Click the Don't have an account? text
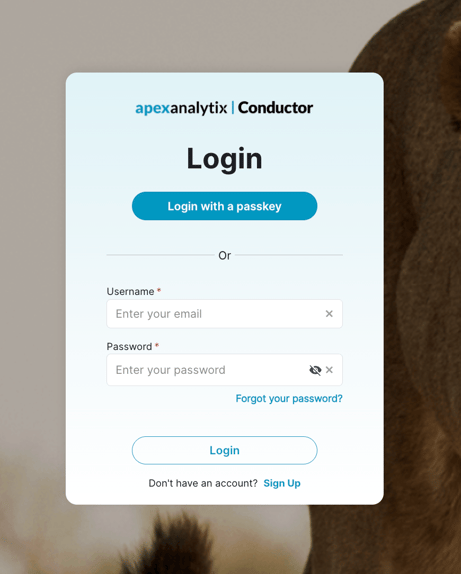This screenshot has width=461, height=574. click(203, 483)
